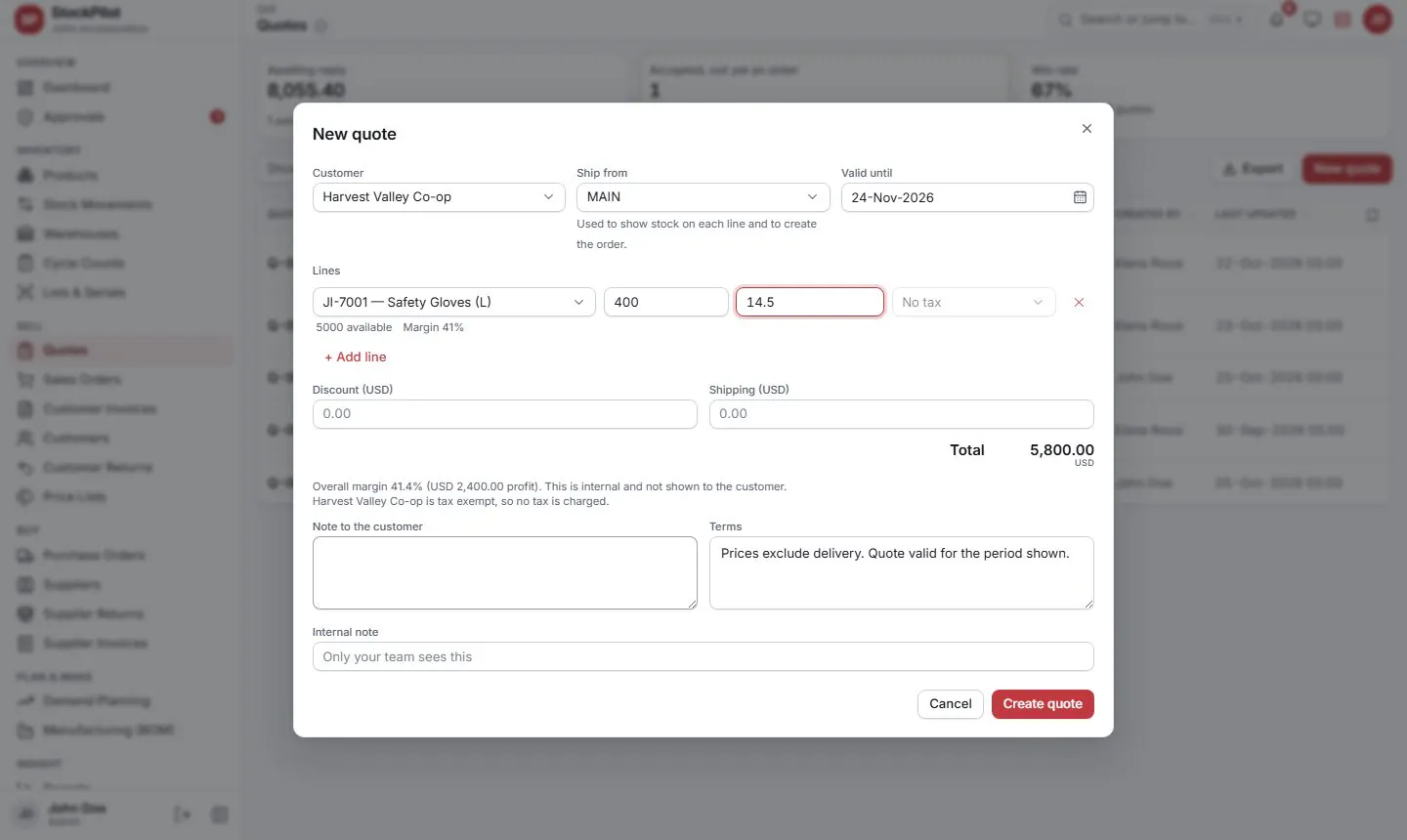
Task: Open Quotes in the blurred sidebar
Action: pos(124,350)
